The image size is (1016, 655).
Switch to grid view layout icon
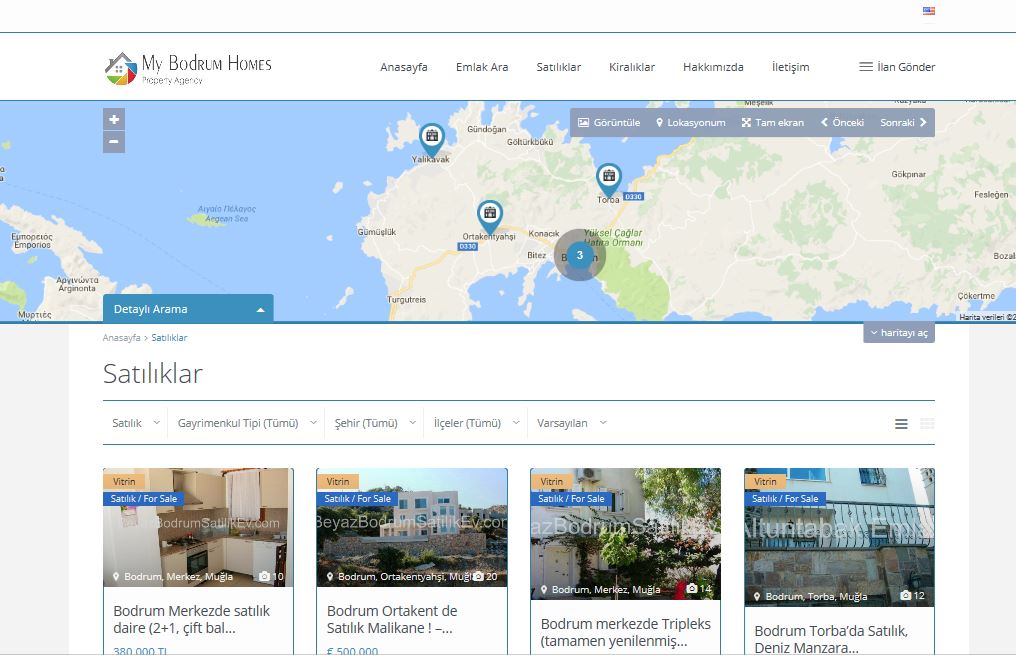click(x=927, y=424)
